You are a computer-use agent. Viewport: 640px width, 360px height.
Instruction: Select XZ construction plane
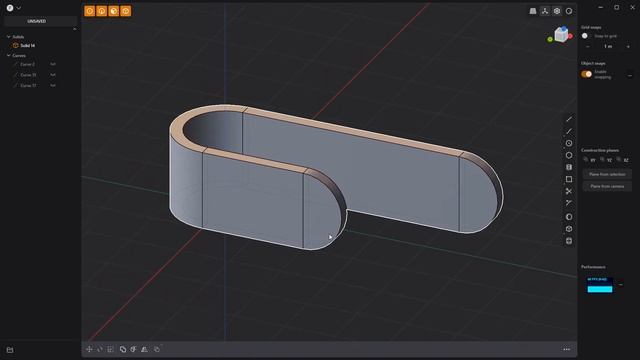point(622,160)
